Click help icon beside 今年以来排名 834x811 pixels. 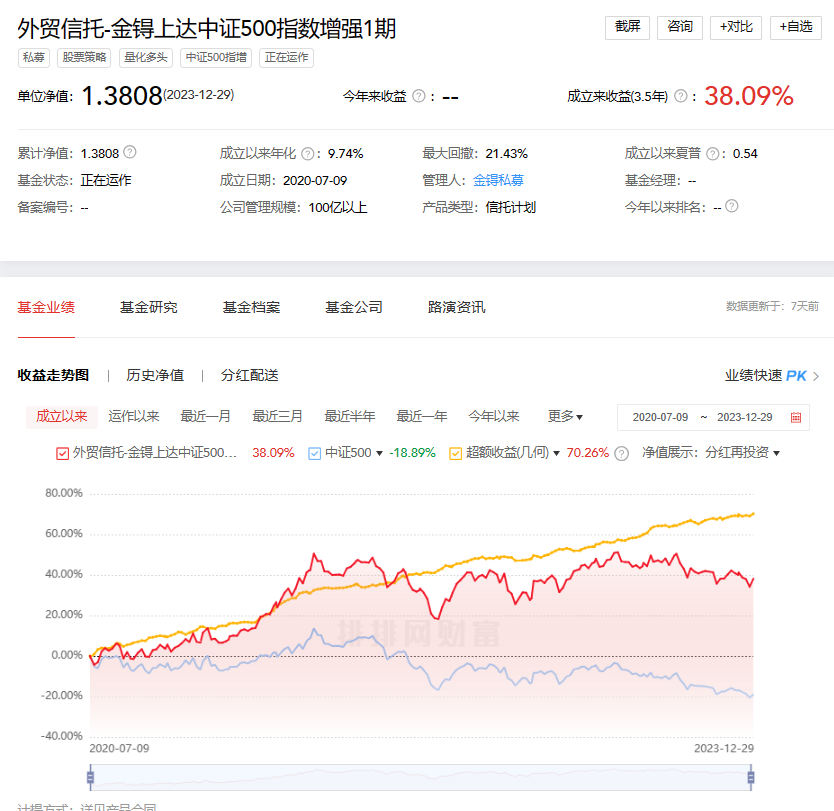click(x=732, y=206)
